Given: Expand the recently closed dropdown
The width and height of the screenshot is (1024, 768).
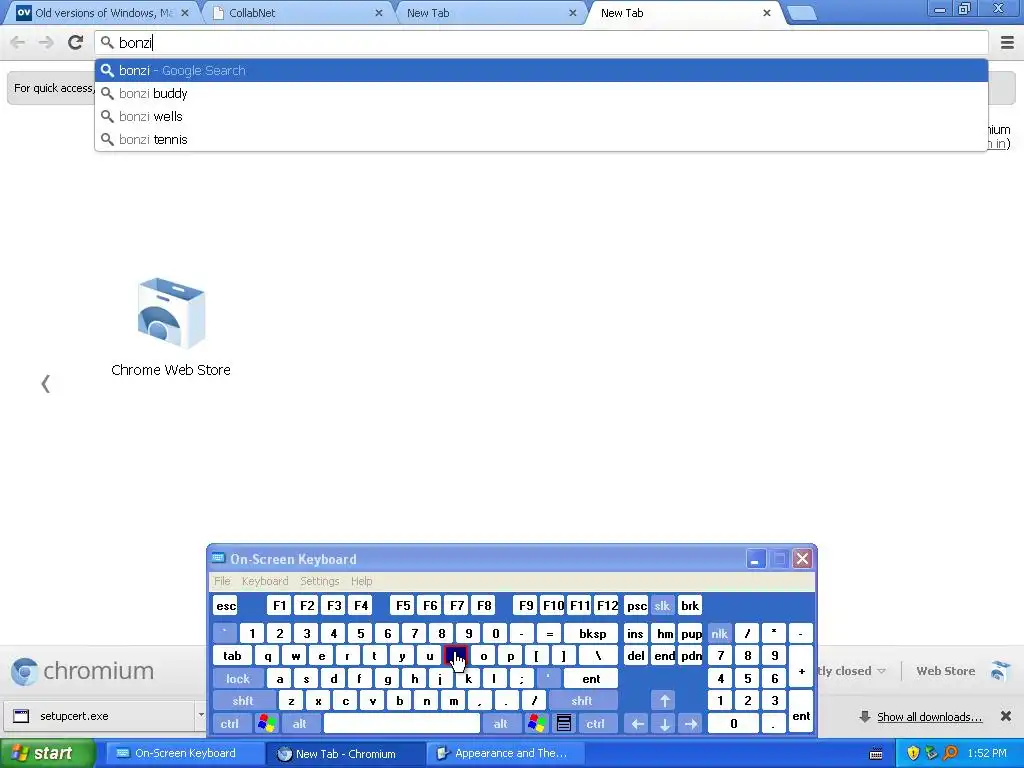Looking at the screenshot, I should click(852, 671).
